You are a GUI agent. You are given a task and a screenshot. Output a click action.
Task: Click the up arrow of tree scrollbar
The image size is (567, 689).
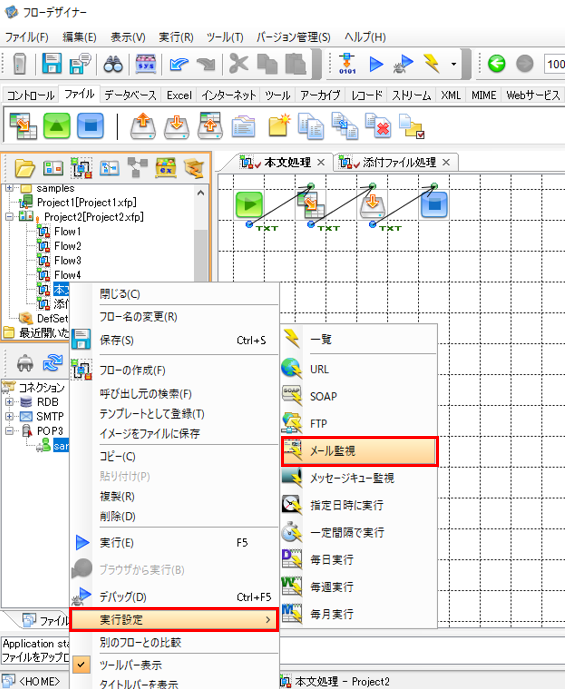pos(201,193)
